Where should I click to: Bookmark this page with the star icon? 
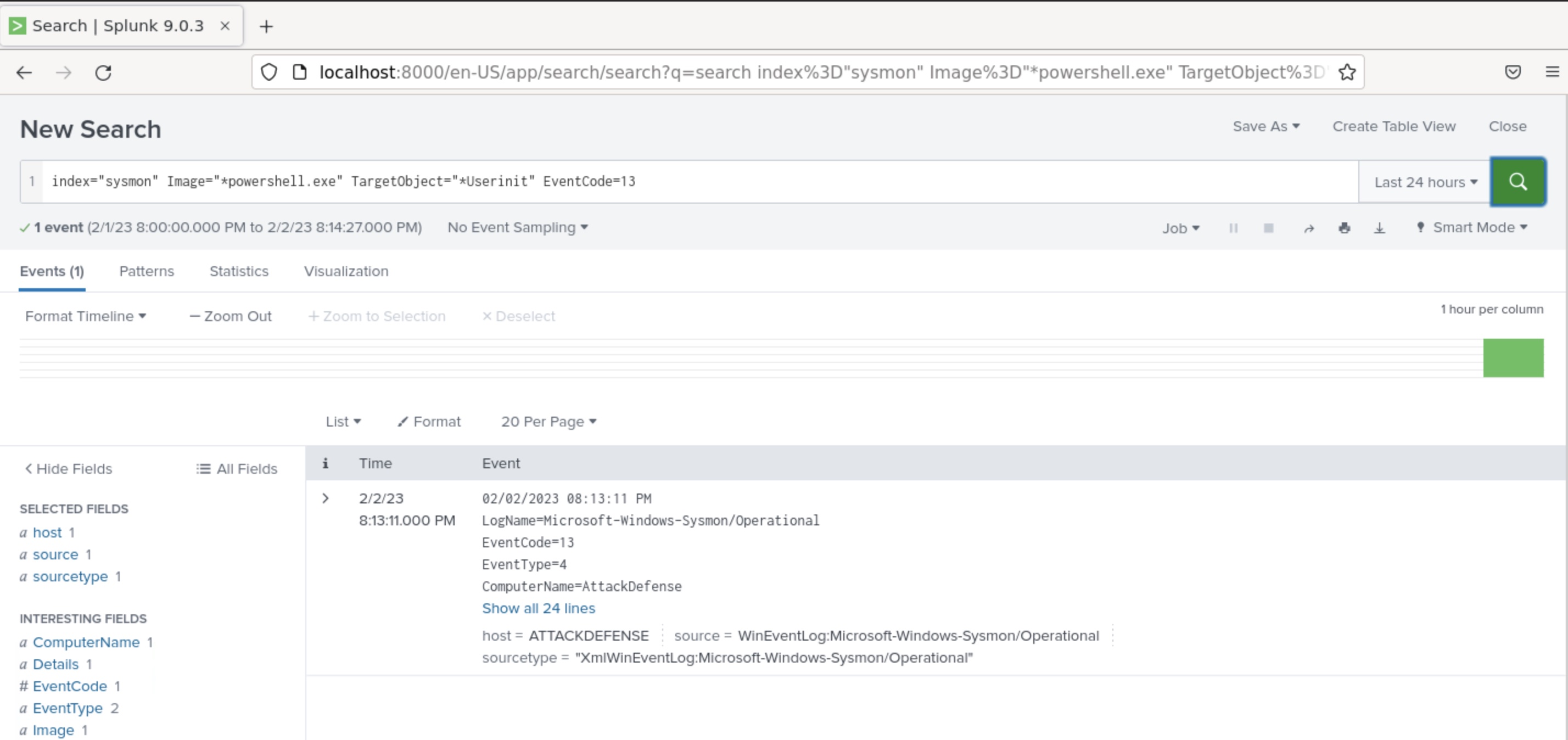coord(1347,72)
